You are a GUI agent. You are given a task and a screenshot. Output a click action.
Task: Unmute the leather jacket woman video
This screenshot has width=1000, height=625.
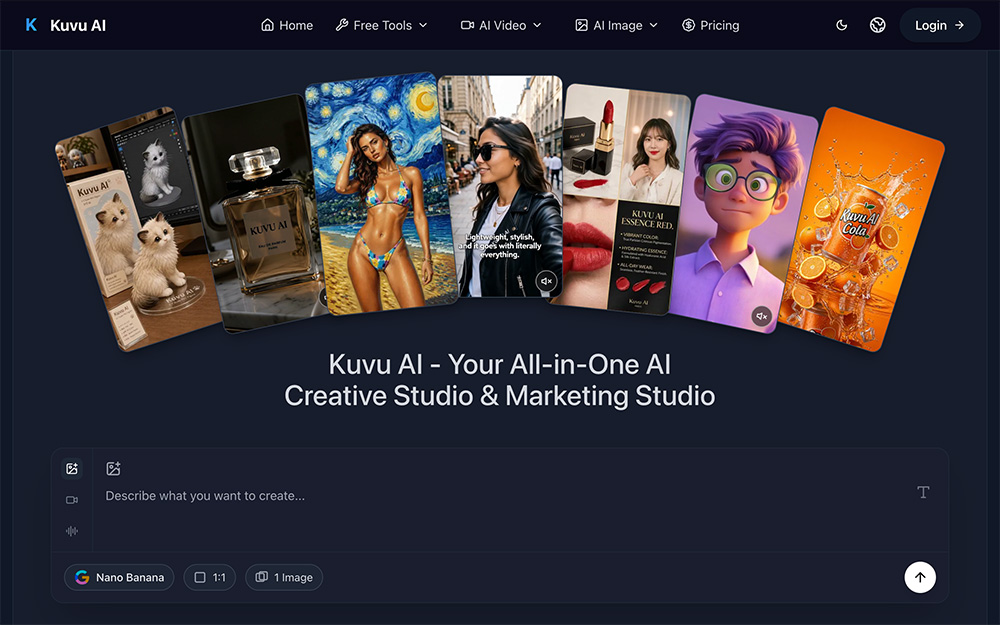tap(546, 281)
